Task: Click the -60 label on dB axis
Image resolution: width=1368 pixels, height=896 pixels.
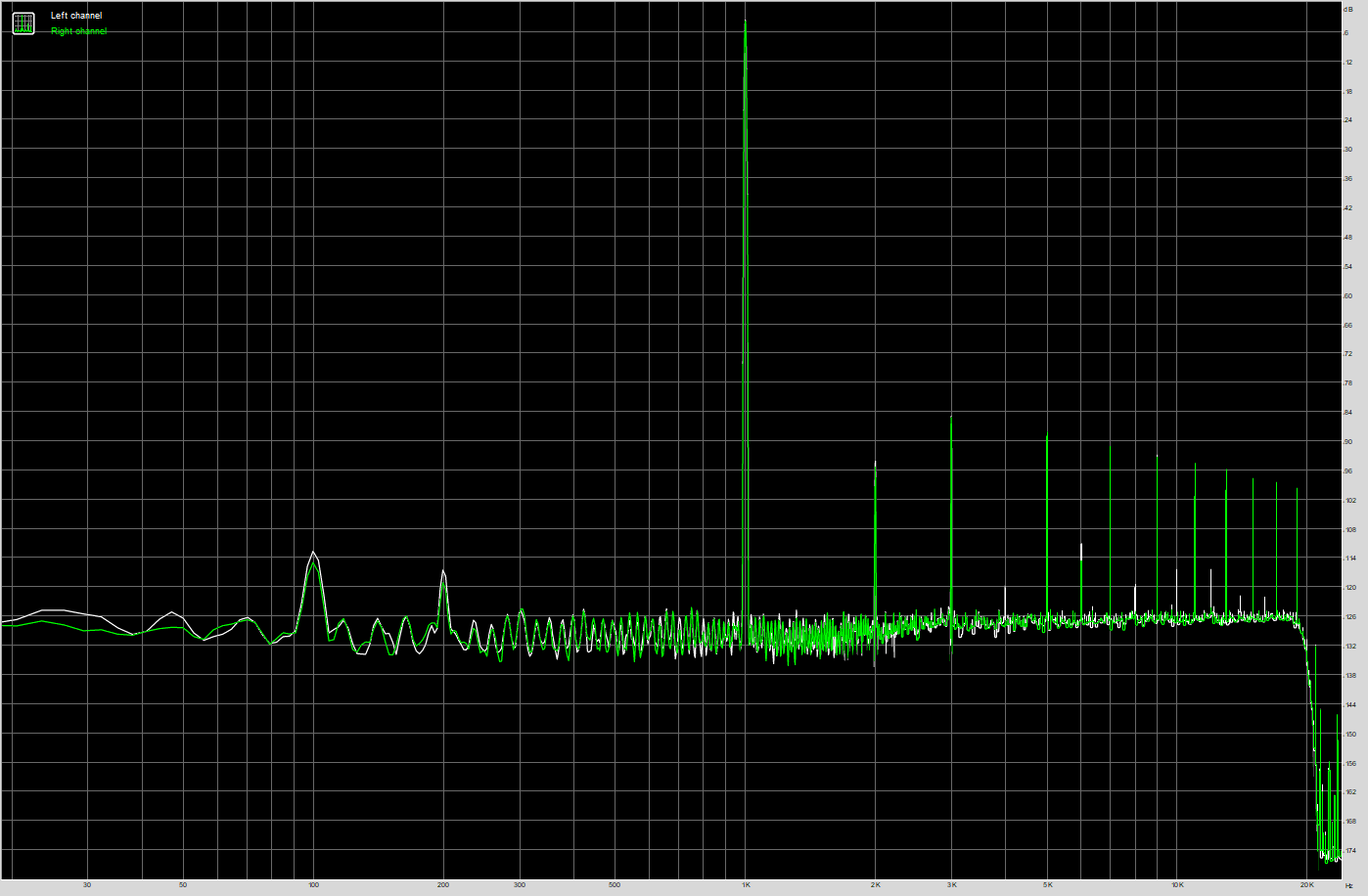Action: 1348,295
